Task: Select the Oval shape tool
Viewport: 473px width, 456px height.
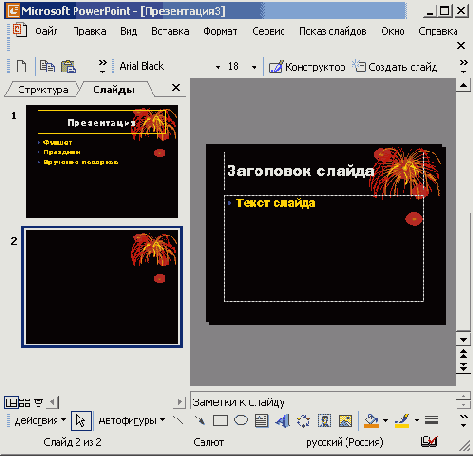Action: pos(241,421)
